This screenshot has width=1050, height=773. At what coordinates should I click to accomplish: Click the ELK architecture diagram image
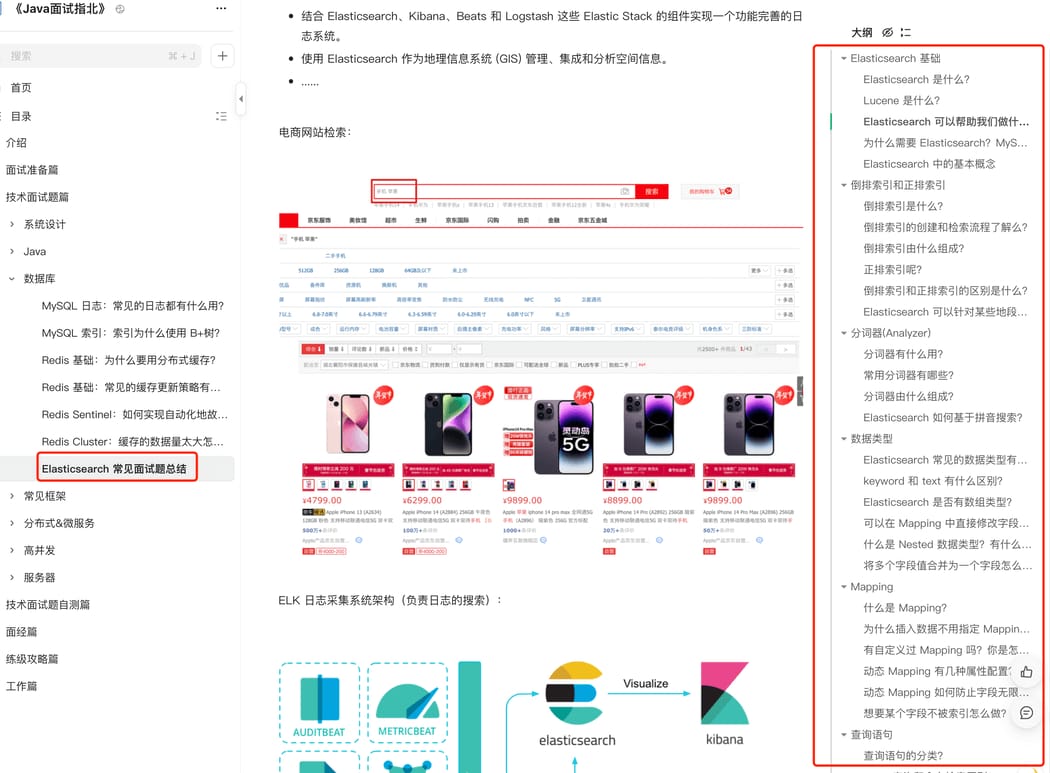pos(514,717)
